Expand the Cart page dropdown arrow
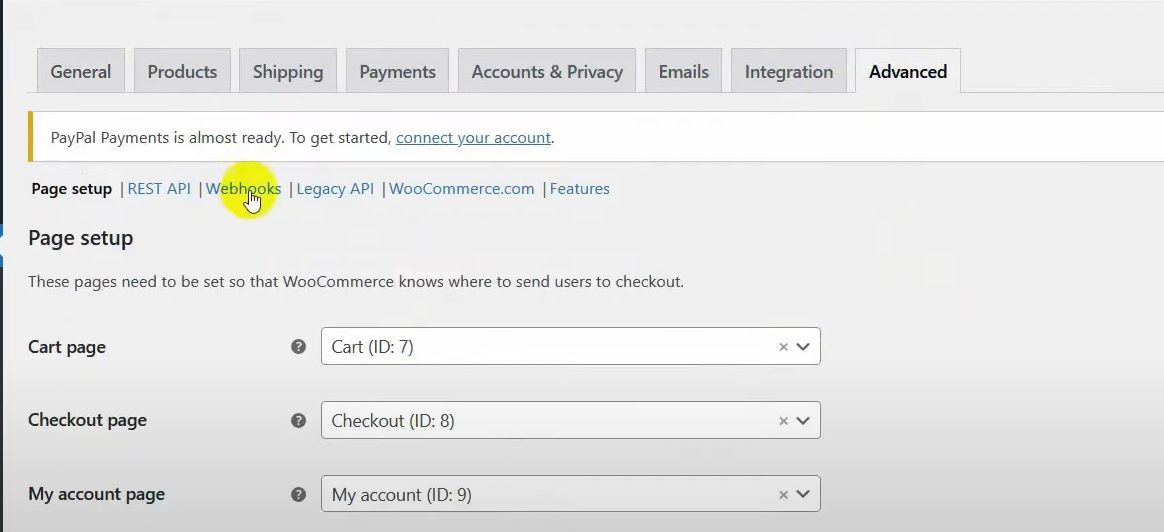The height and width of the screenshot is (532, 1164). click(x=802, y=347)
